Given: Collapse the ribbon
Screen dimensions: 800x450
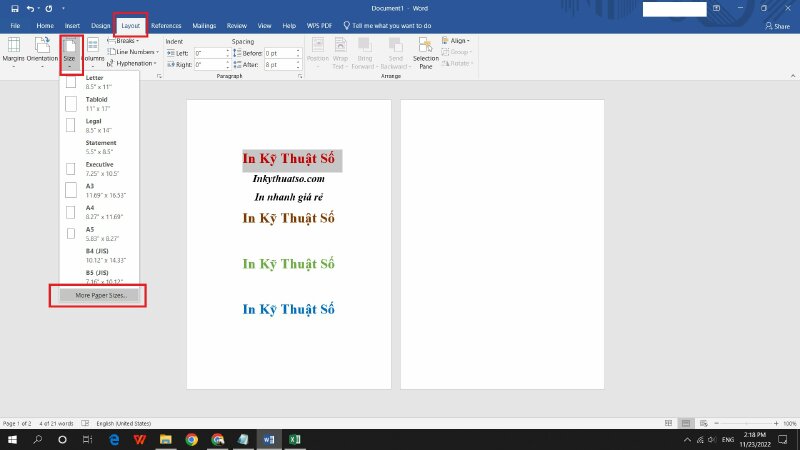Looking at the screenshot, I should pos(792,76).
